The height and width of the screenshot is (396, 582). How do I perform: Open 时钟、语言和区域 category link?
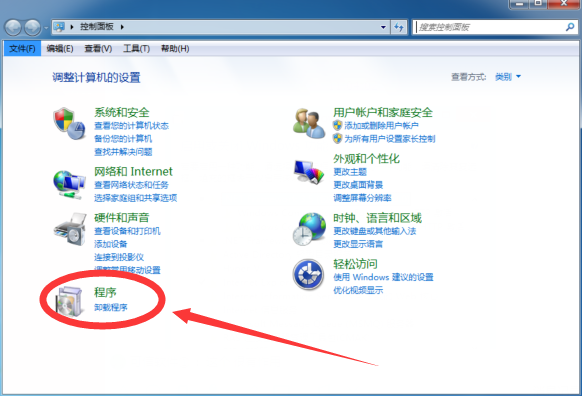pyautogui.click(x=377, y=218)
